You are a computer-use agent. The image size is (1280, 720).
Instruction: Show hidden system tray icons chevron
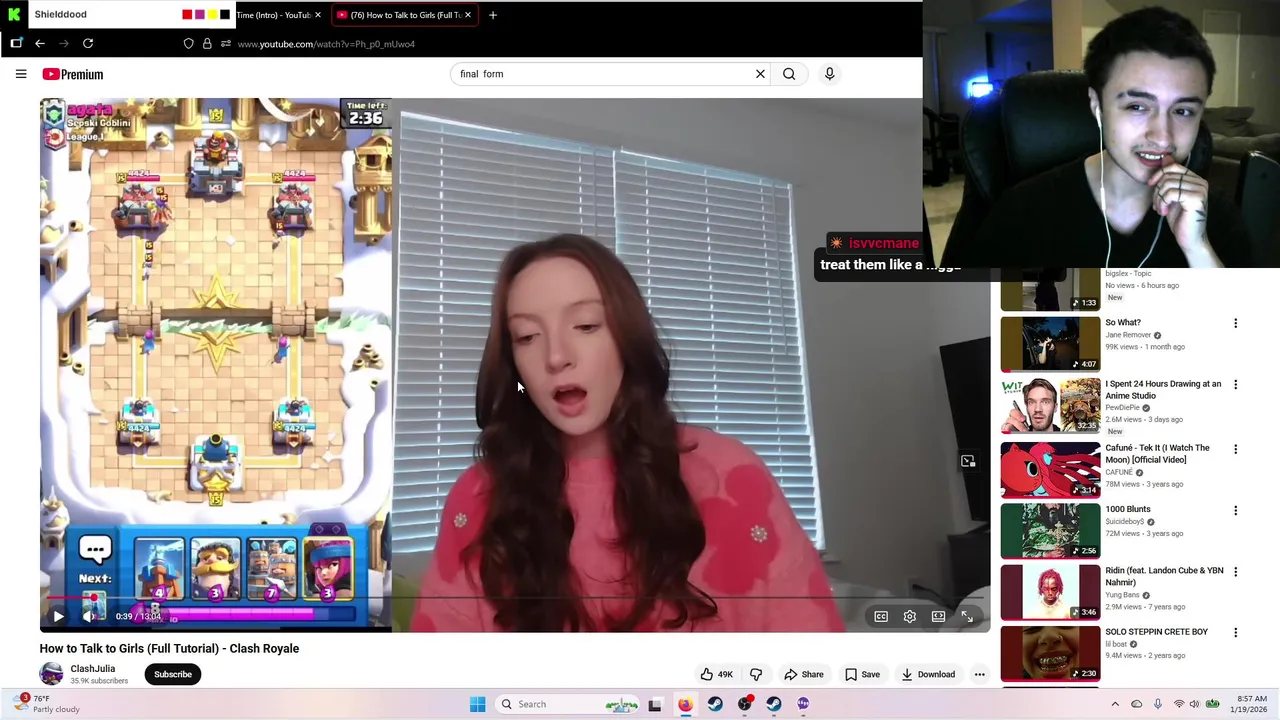tap(1115, 704)
